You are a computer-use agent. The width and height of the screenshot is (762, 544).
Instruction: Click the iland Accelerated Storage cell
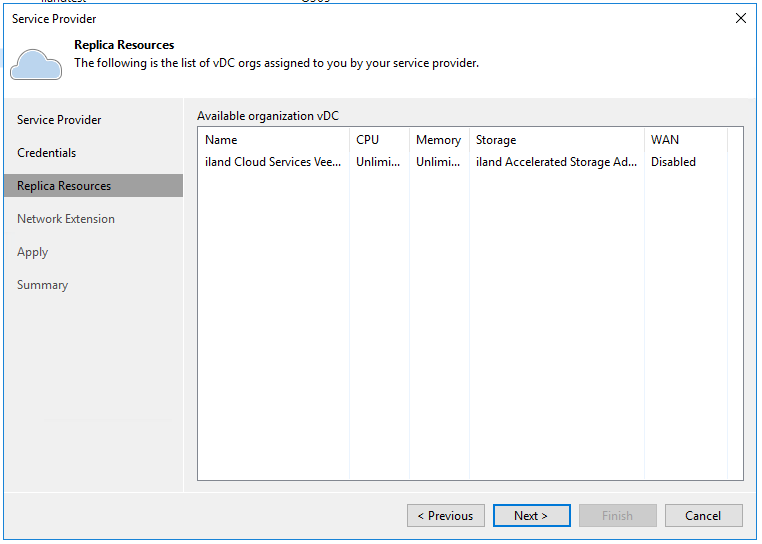(x=556, y=162)
